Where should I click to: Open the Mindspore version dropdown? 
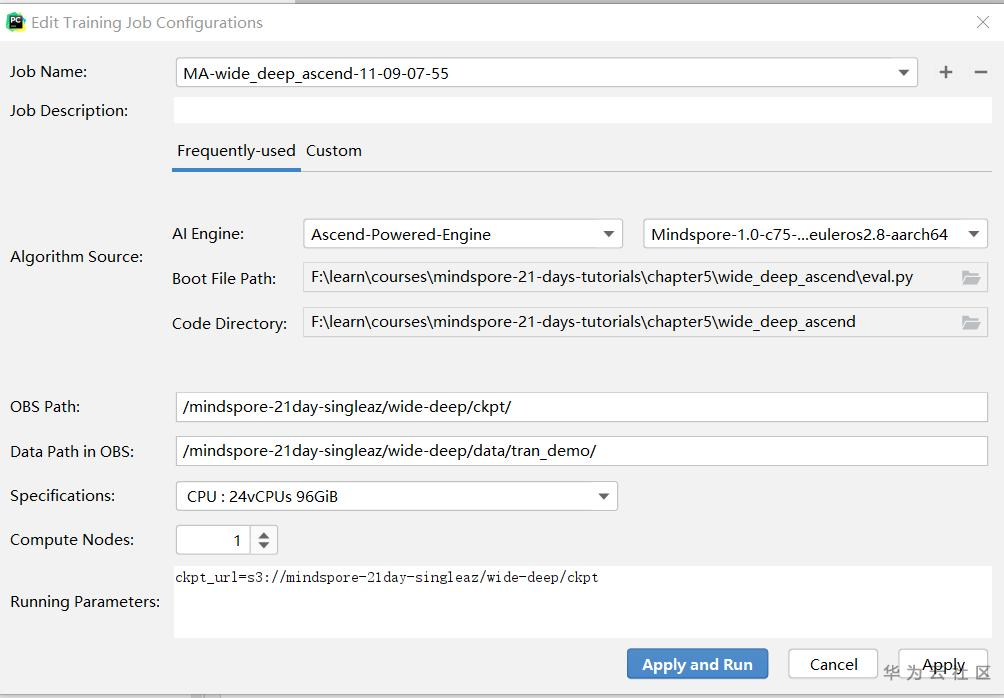tap(973, 234)
